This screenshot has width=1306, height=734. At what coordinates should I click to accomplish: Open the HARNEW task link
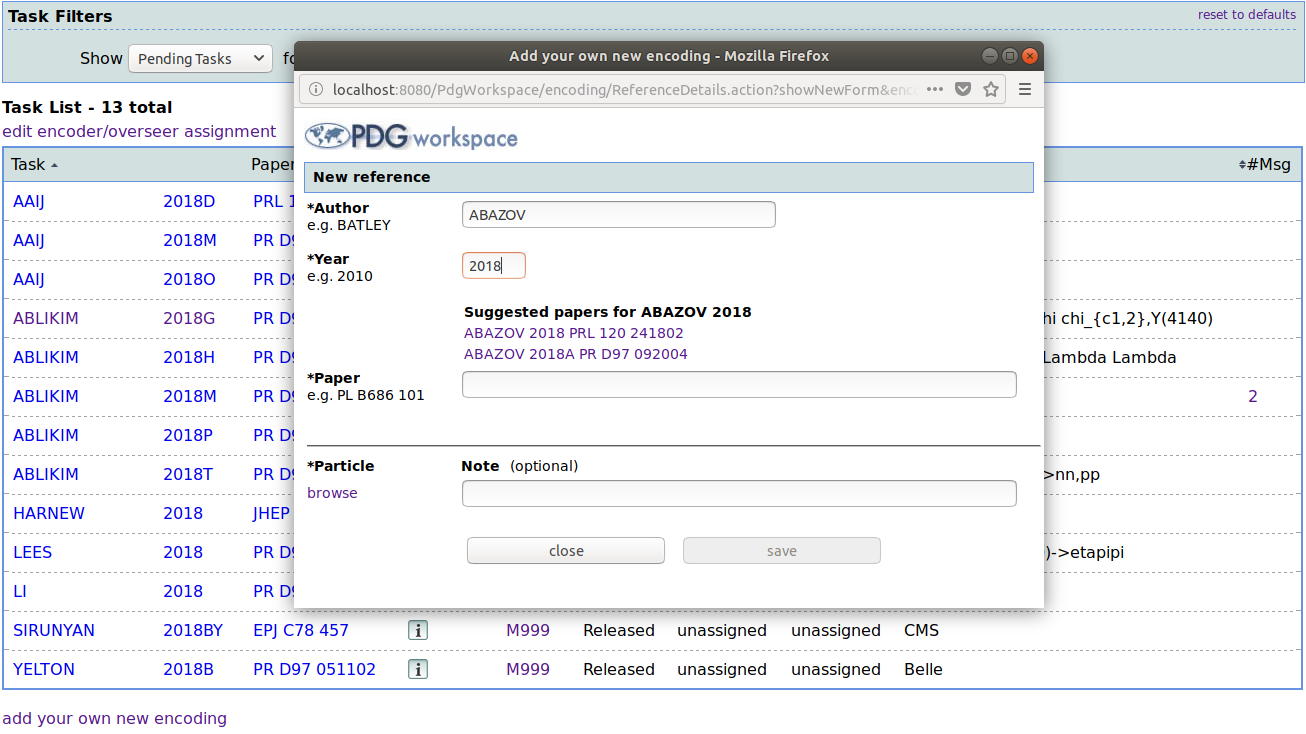pyautogui.click(x=49, y=513)
